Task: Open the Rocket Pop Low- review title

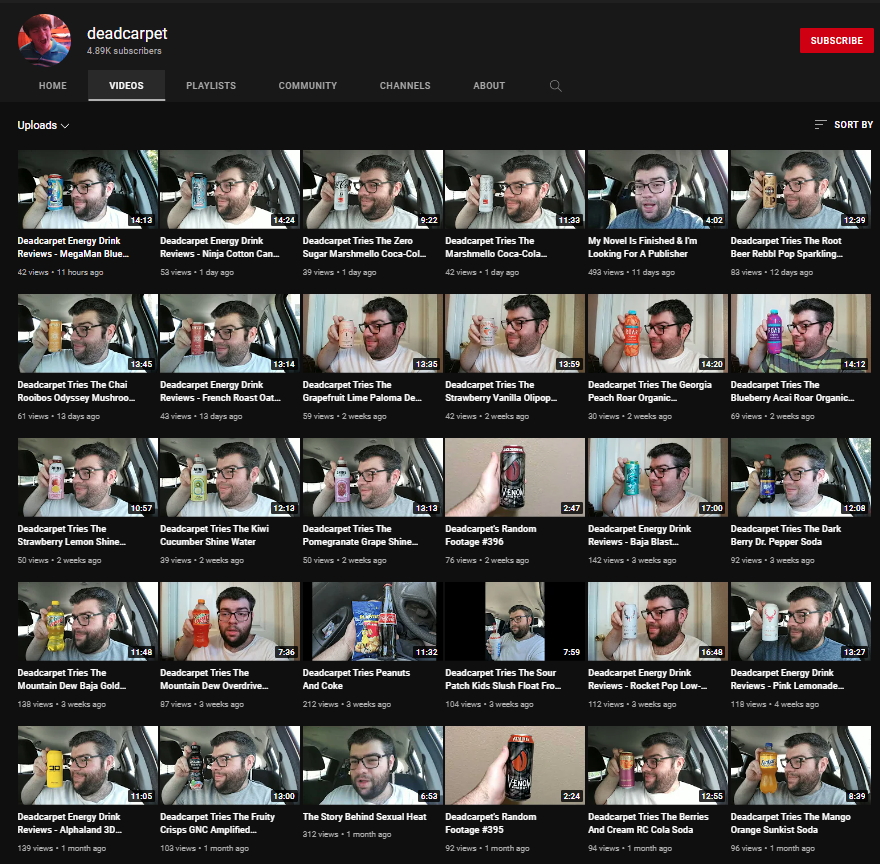Action: pos(647,679)
